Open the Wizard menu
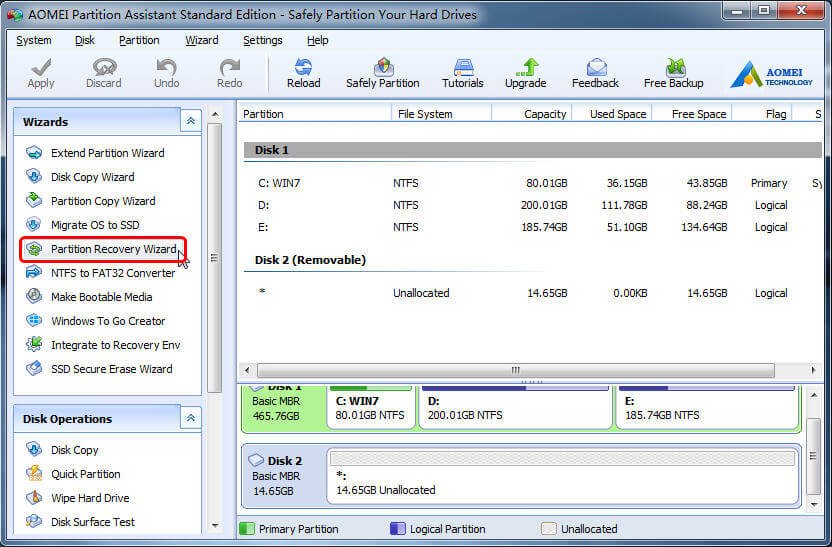 [x=202, y=40]
